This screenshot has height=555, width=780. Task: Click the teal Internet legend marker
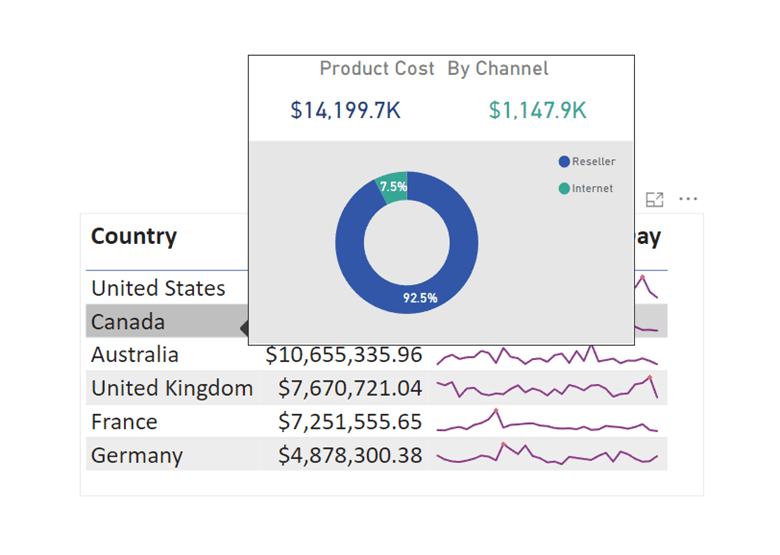point(564,188)
